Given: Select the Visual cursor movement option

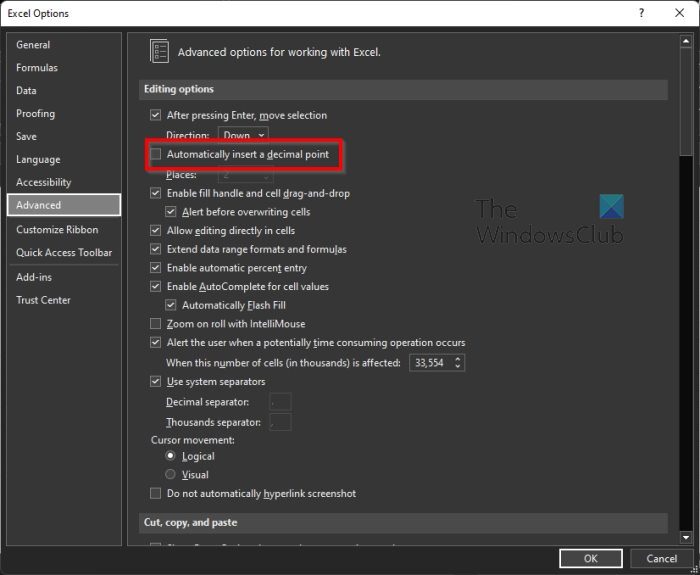Looking at the screenshot, I should click(x=170, y=474).
